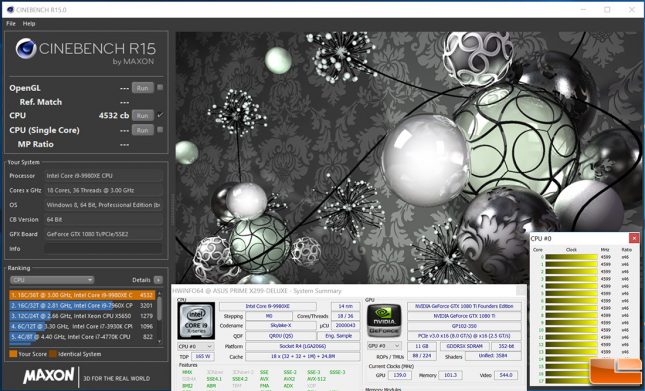Image resolution: width=645 pixels, height=391 pixels.
Task: Click the 11 GB memory size field
Action: (x=422, y=346)
